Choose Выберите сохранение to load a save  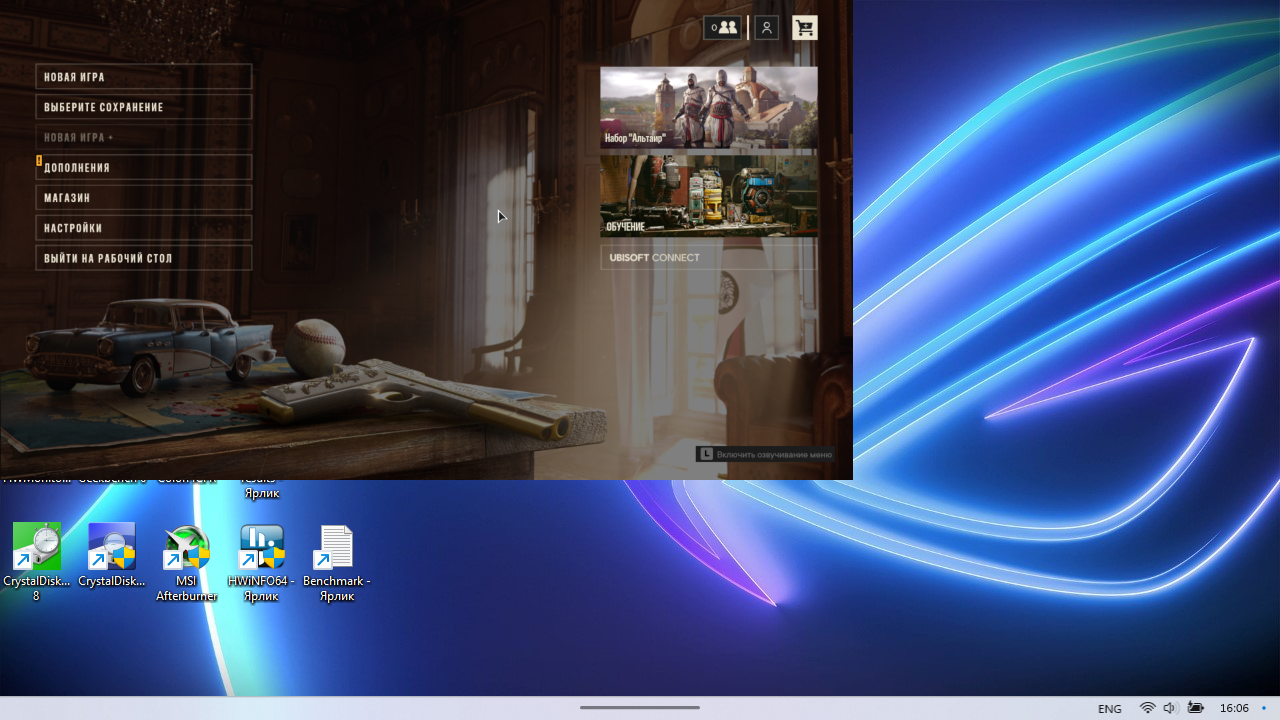[144, 107]
